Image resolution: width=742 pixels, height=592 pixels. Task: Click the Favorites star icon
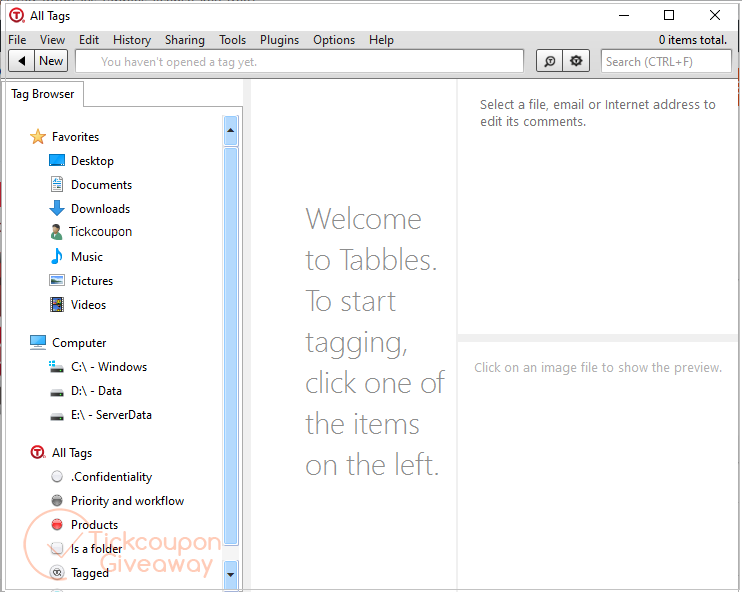click(38, 137)
